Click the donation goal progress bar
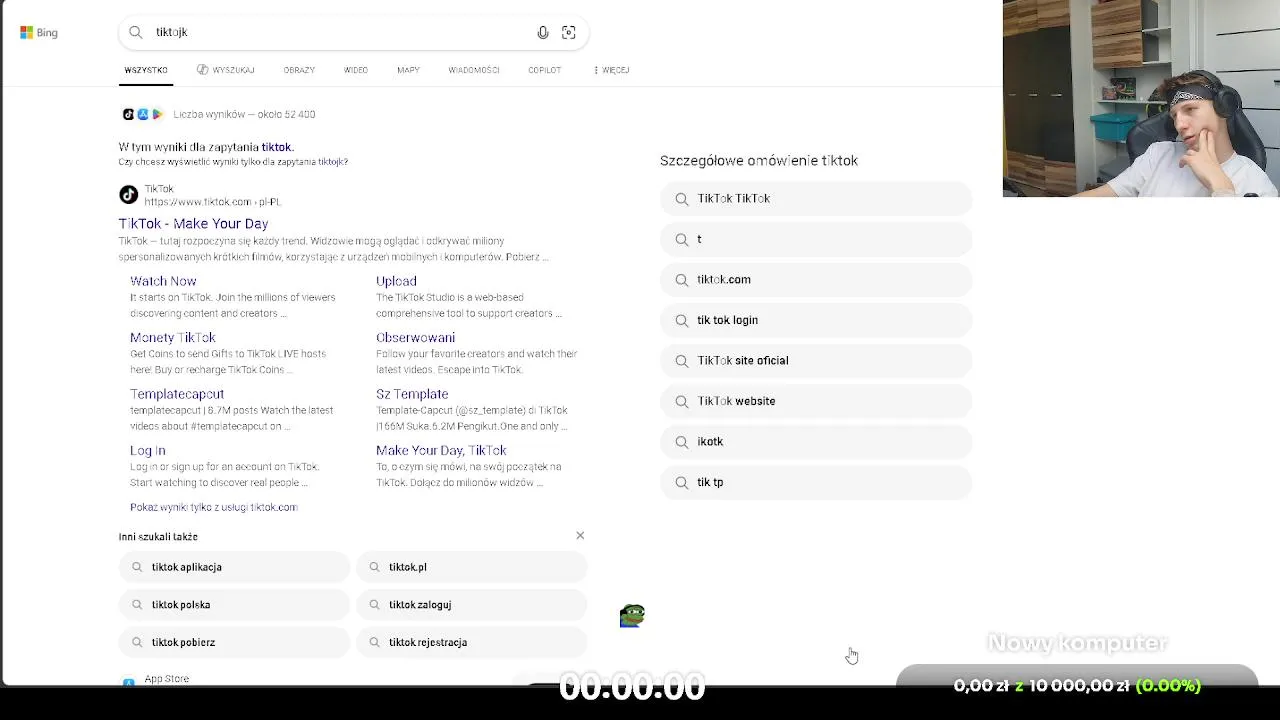 1077,685
